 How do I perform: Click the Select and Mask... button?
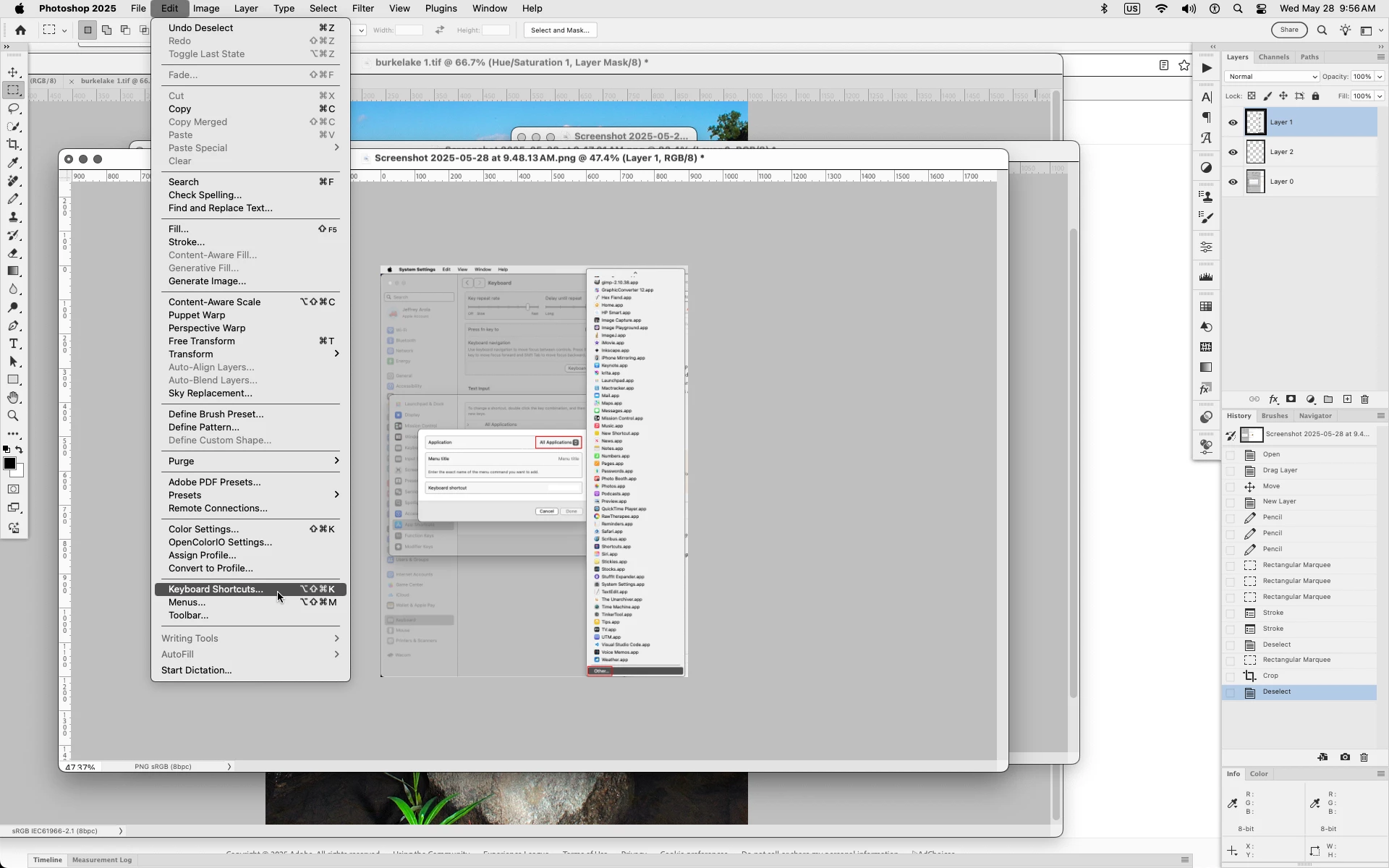[560, 30]
